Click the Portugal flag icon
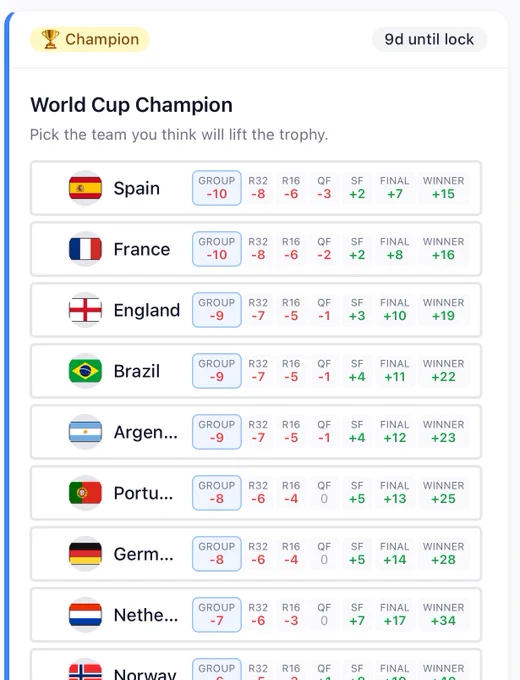This screenshot has width=520, height=680. [85, 493]
